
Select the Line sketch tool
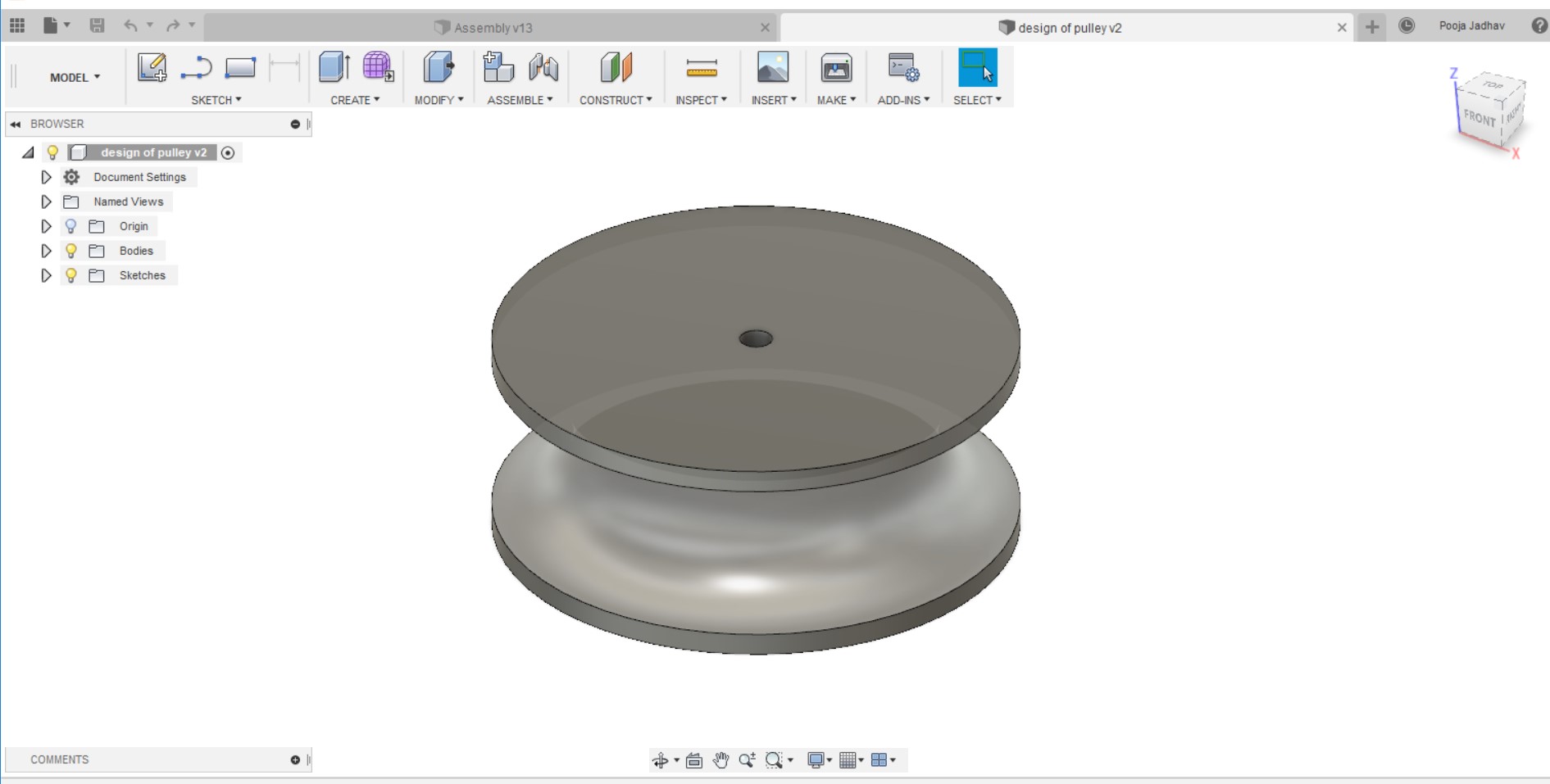pos(196,67)
